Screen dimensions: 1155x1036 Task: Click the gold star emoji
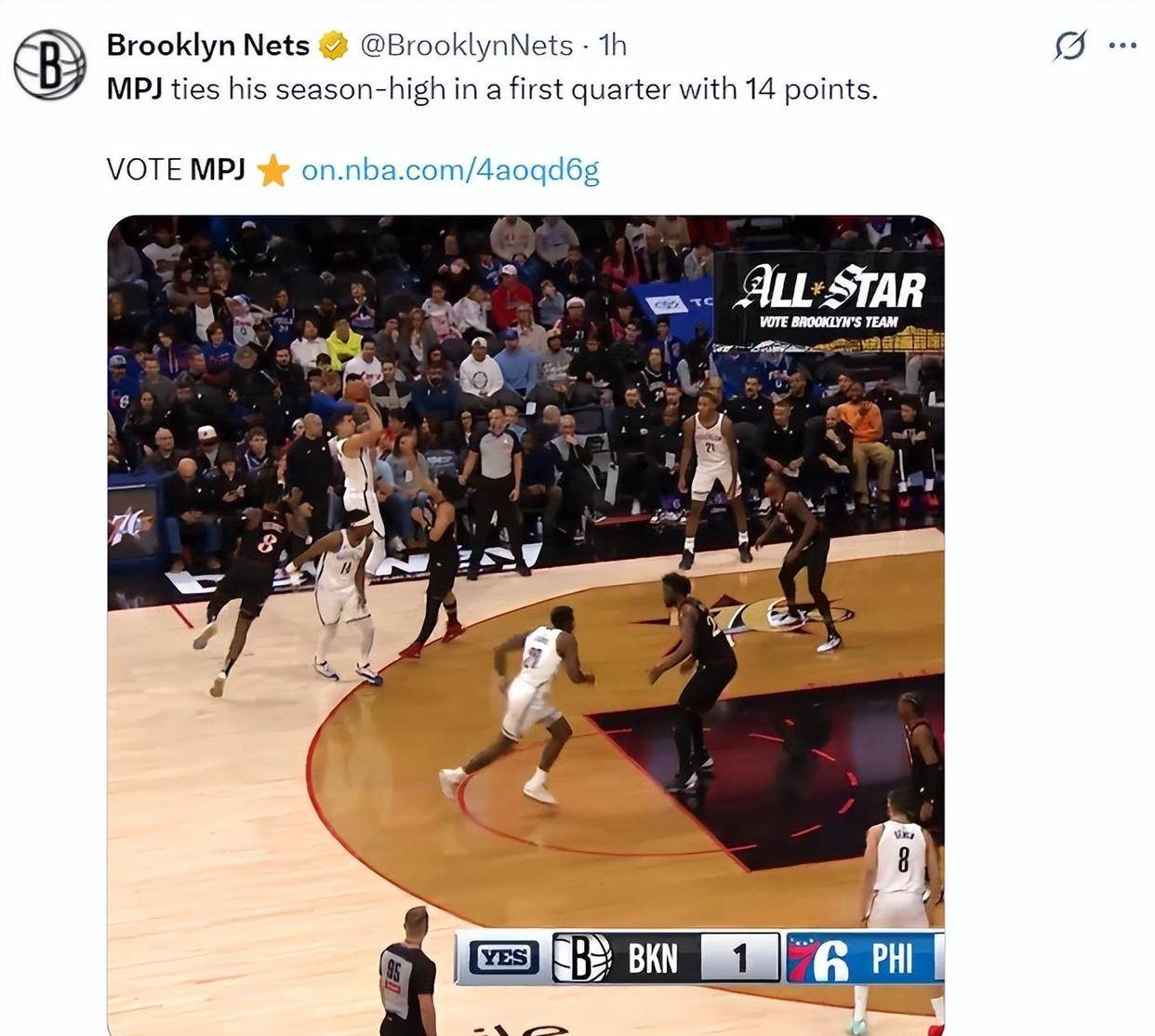(272, 170)
